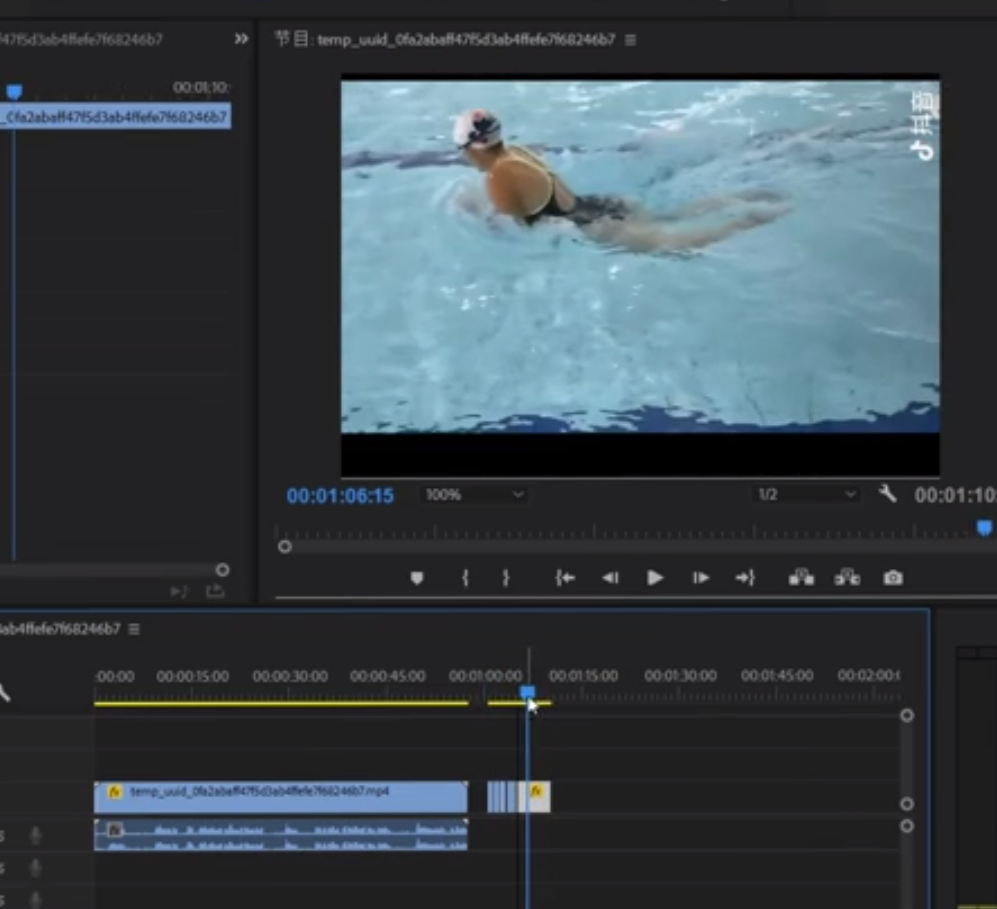Step forward one frame
997x909 pixels.
point(701,578)
